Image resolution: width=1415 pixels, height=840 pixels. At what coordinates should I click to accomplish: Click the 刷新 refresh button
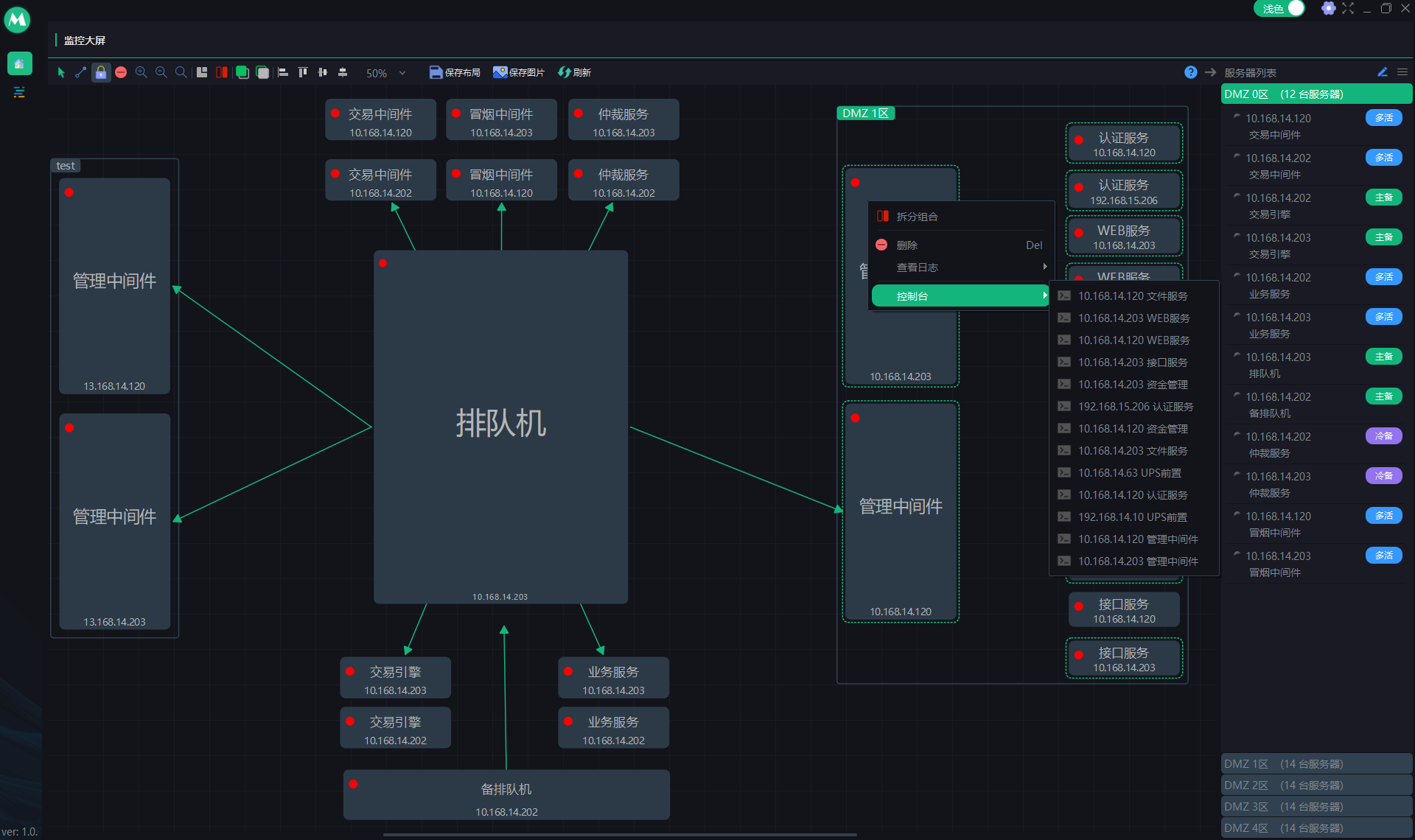(x=575, y=72)
